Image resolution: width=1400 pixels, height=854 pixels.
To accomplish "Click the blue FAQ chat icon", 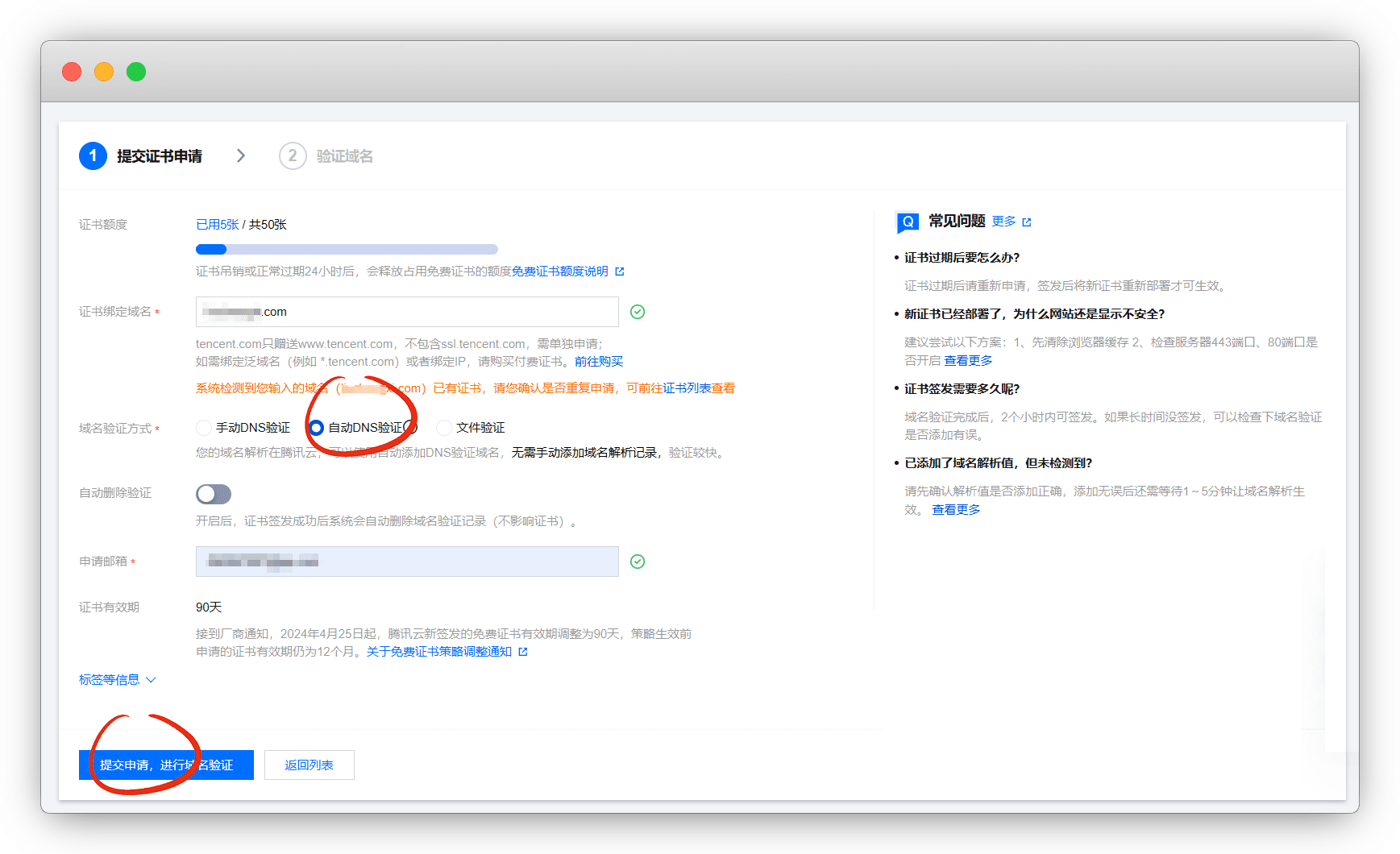I will point(908,222).
